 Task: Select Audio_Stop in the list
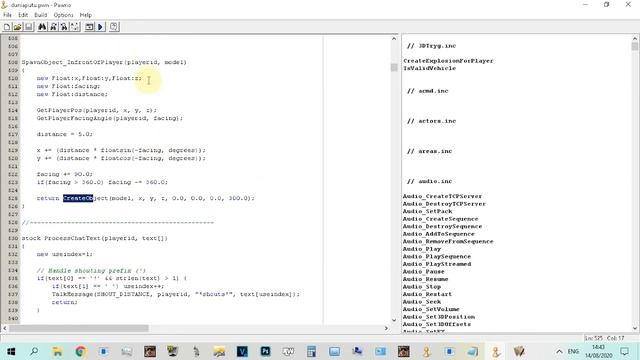point(422,287)
